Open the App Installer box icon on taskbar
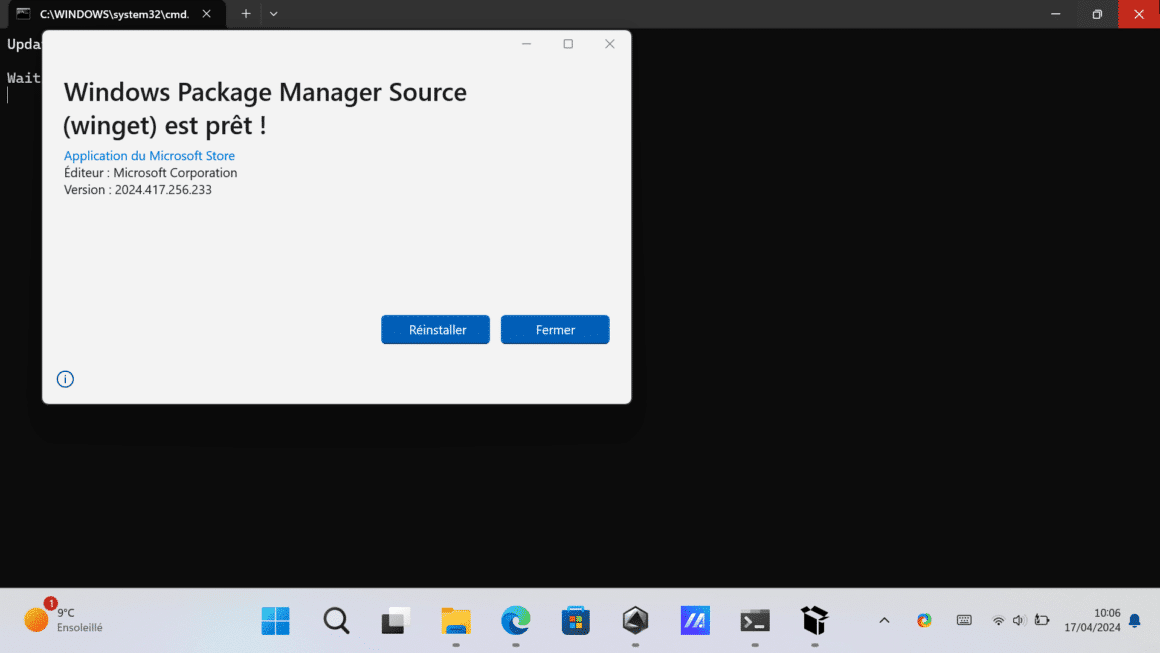Screen dimensions: 1160x653 [x=815, y=620]
